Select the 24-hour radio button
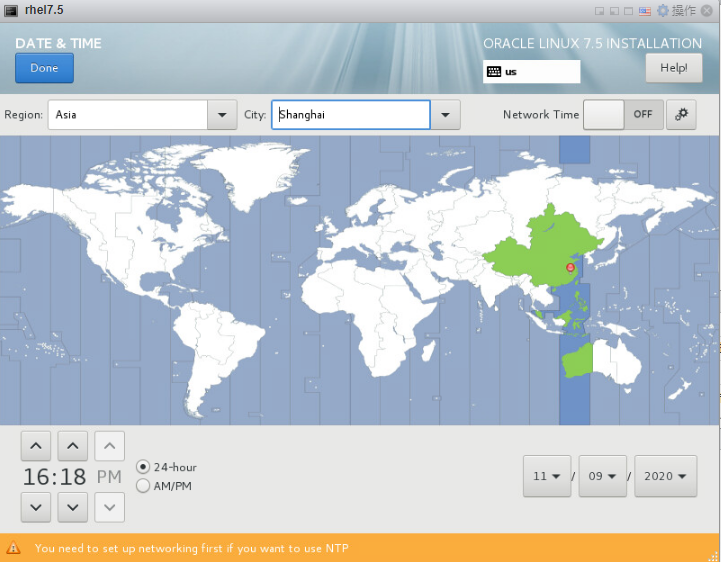Image resolution: width=721 pixels, height=562 pixels. (x=143, y=467)
